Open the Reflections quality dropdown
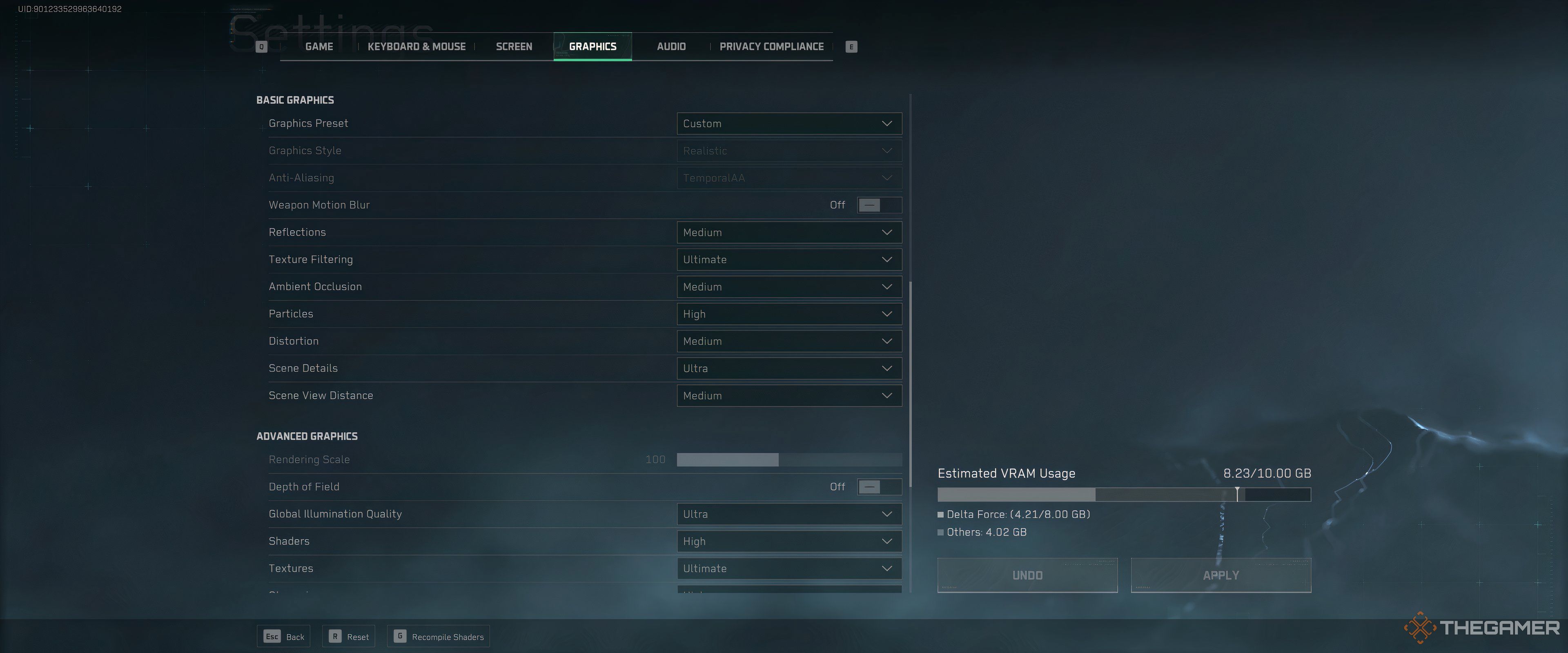Image resolution: width=1568 pixels, height=653 pixels. 786,232
